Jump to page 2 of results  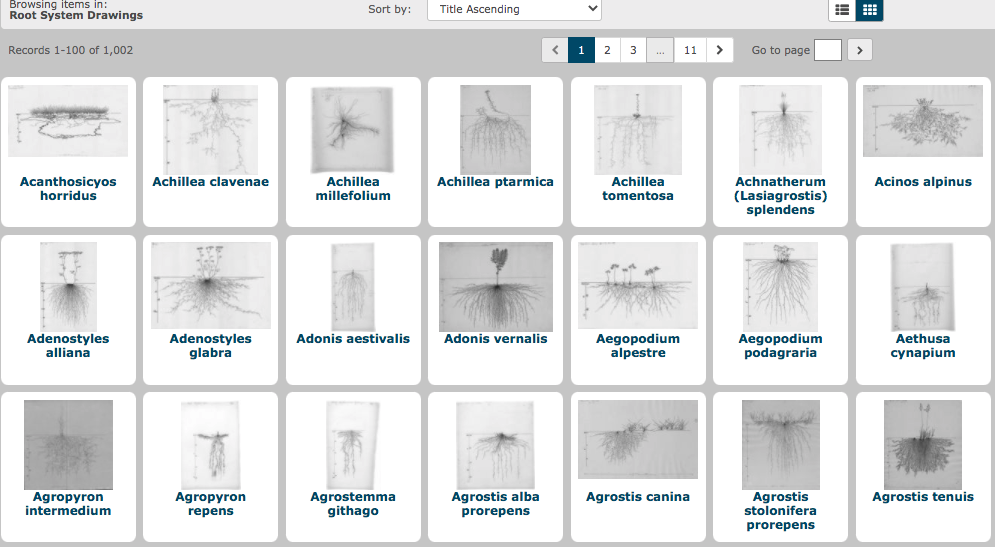pyautogui.click(x=606, y=50)
